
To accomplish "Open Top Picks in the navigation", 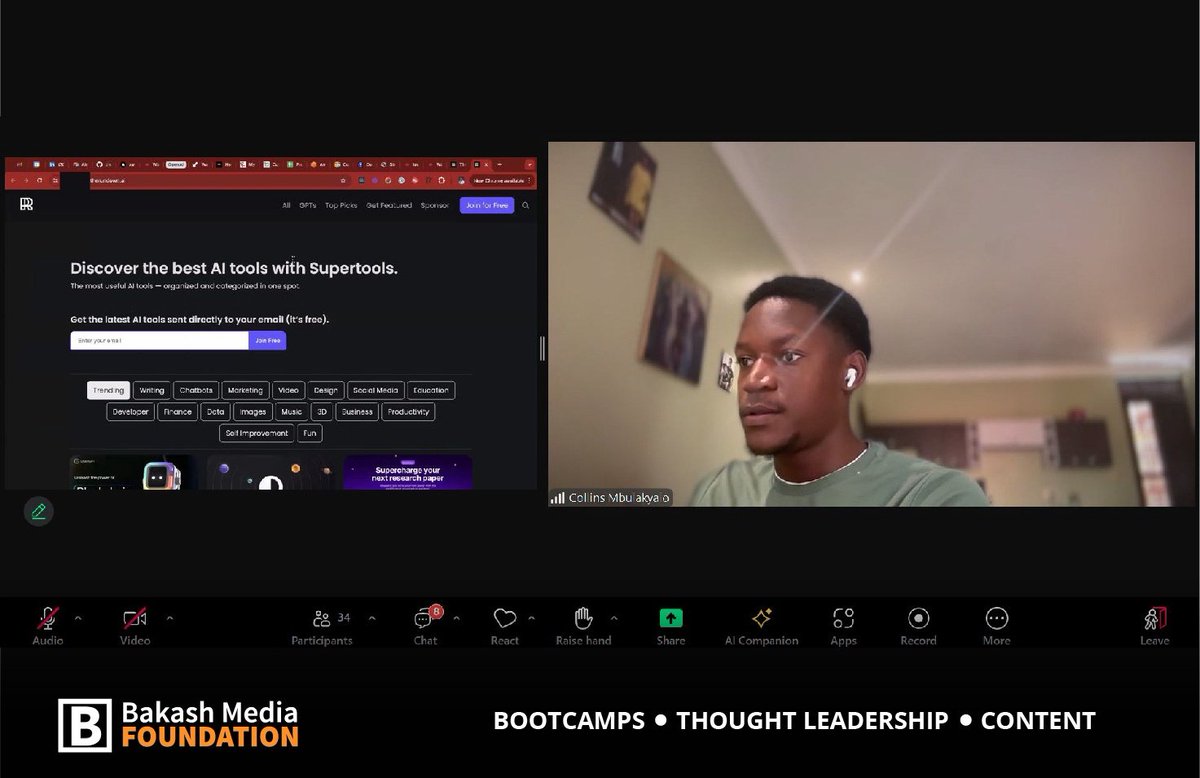I will point(341,205).
